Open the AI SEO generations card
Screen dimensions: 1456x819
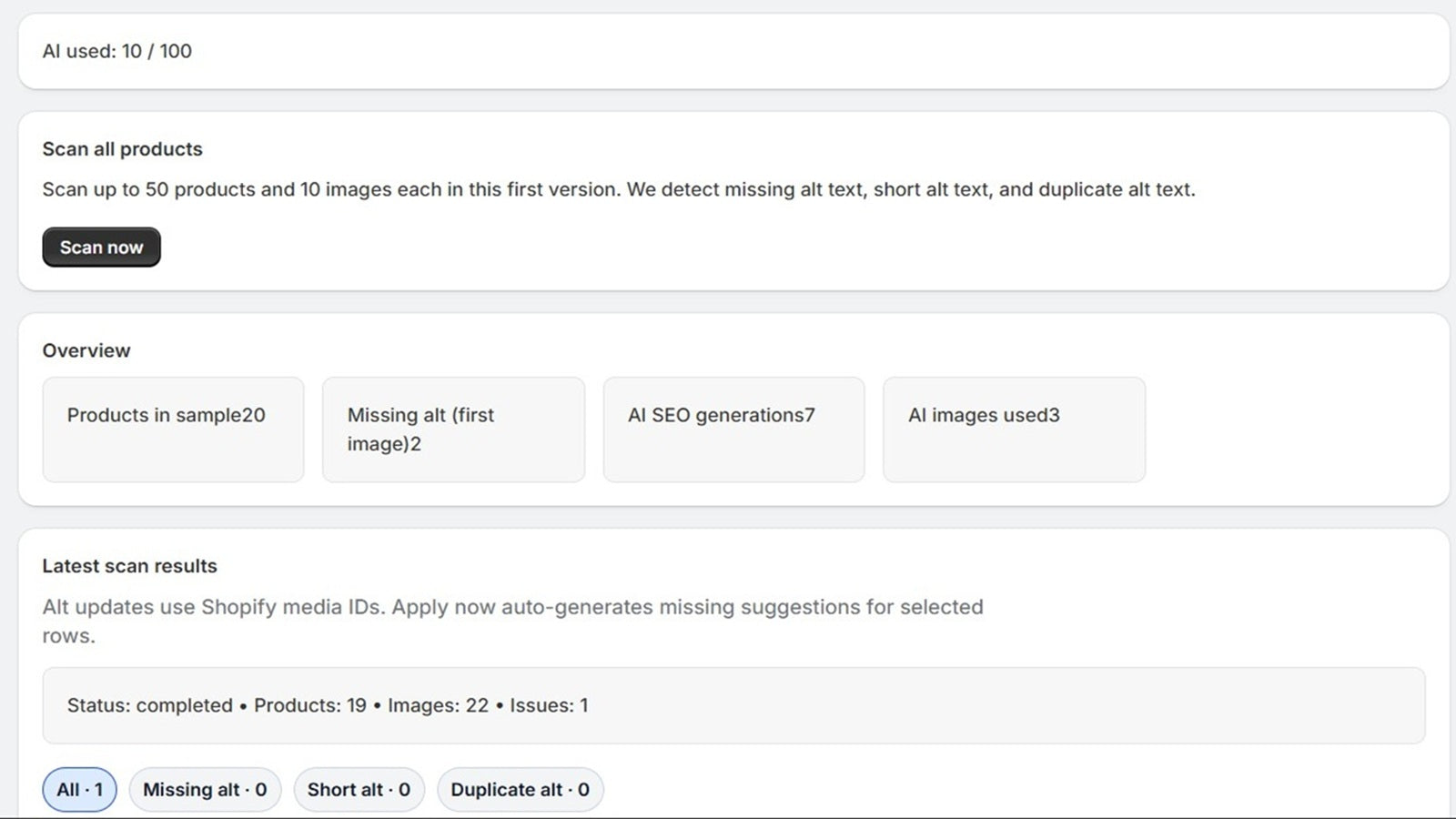coord(733,430)
